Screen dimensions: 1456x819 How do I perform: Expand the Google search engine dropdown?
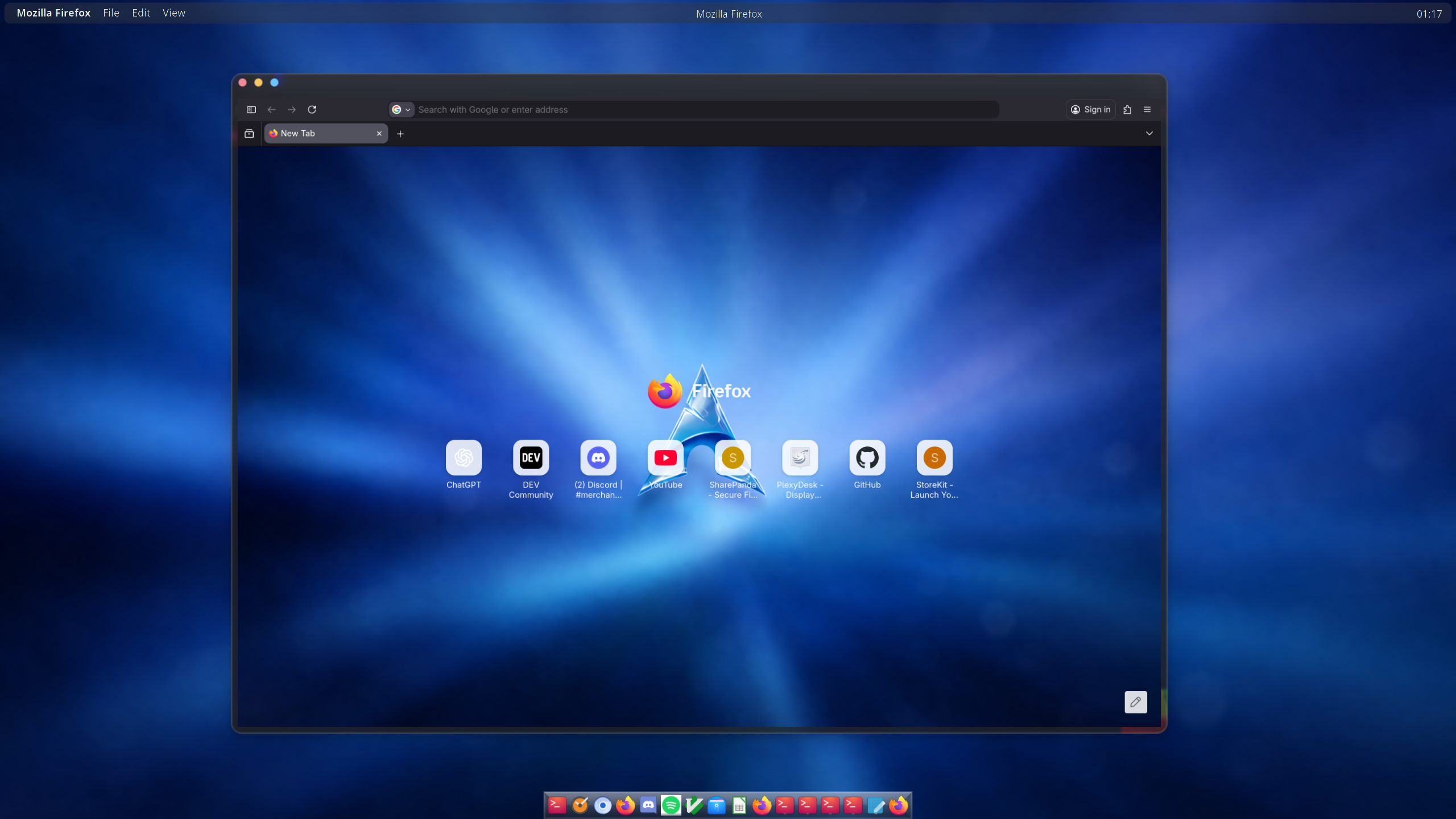click(x=401, y=109)
